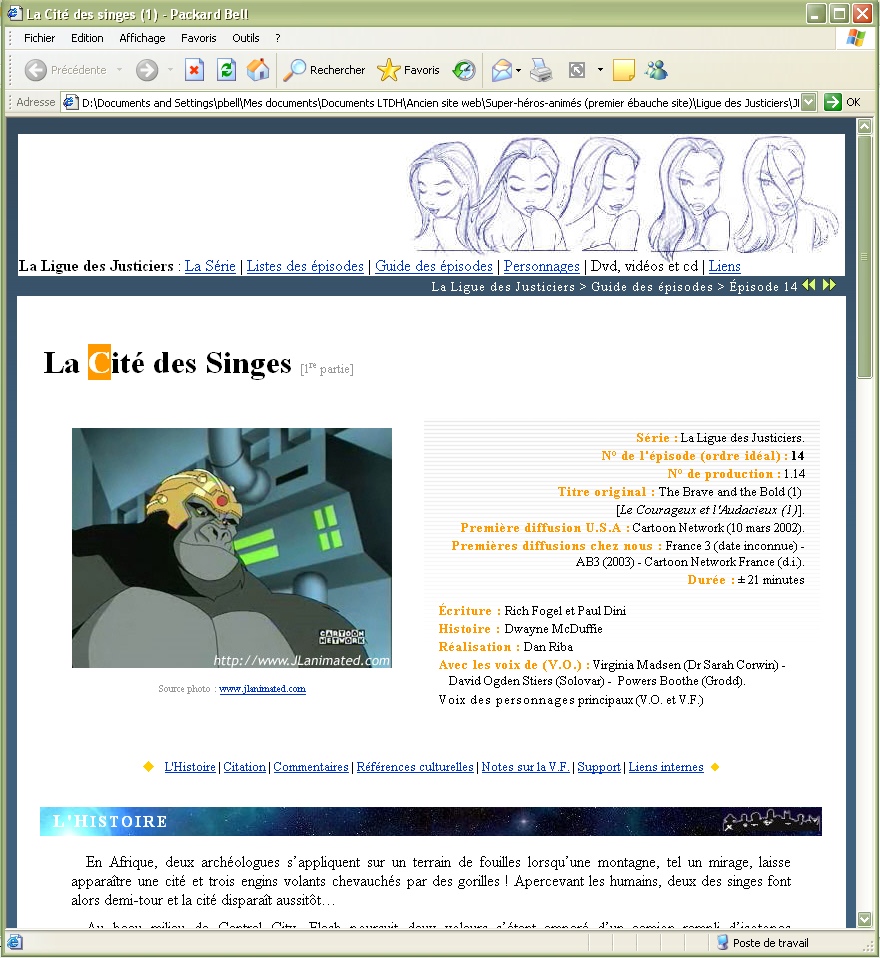Screen dimensions: 880x958
Task: Jump to Liens internes link
Action: 666,767
